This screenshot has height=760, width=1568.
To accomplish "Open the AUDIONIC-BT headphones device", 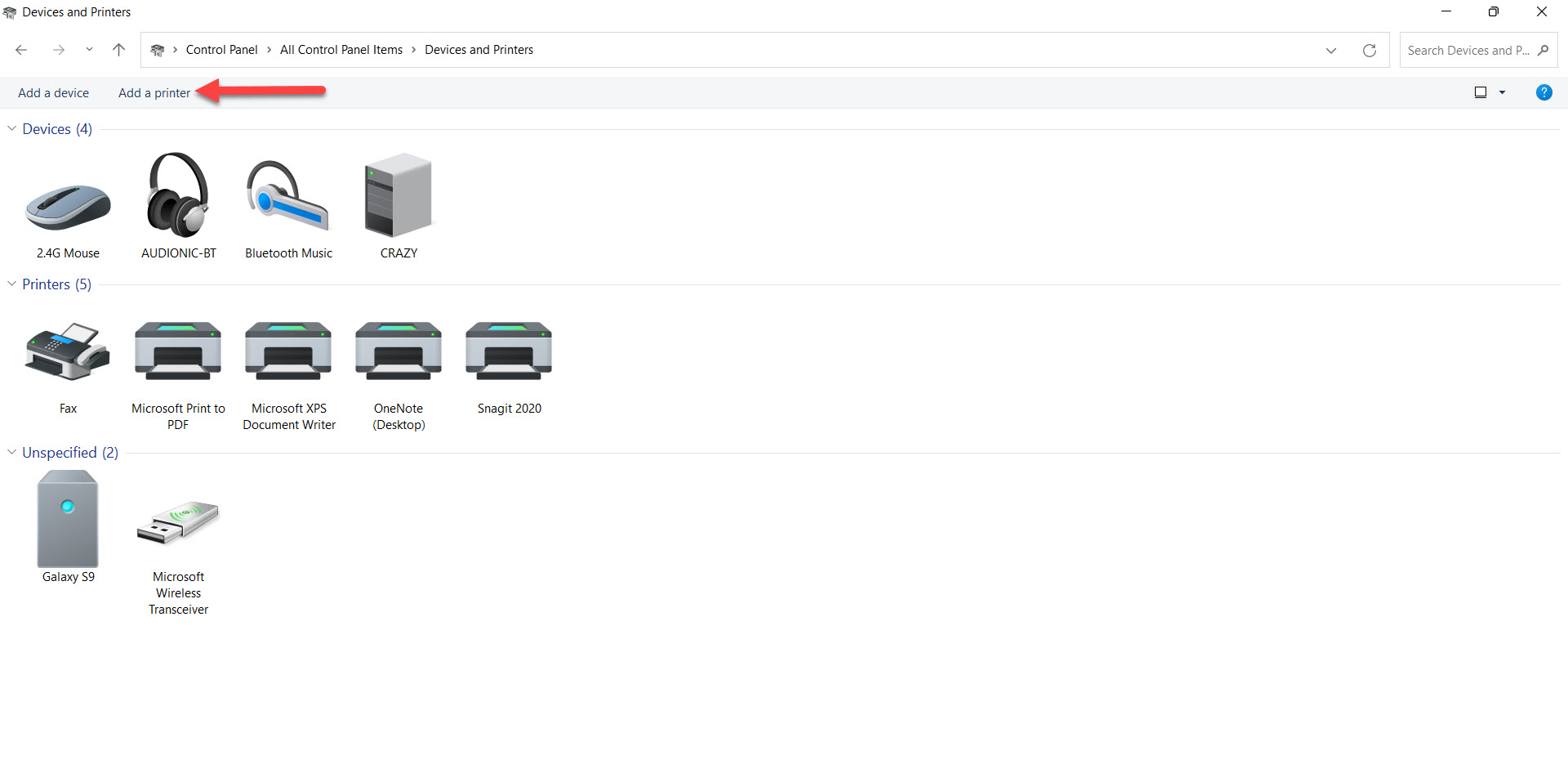I will tap(177, 196).
